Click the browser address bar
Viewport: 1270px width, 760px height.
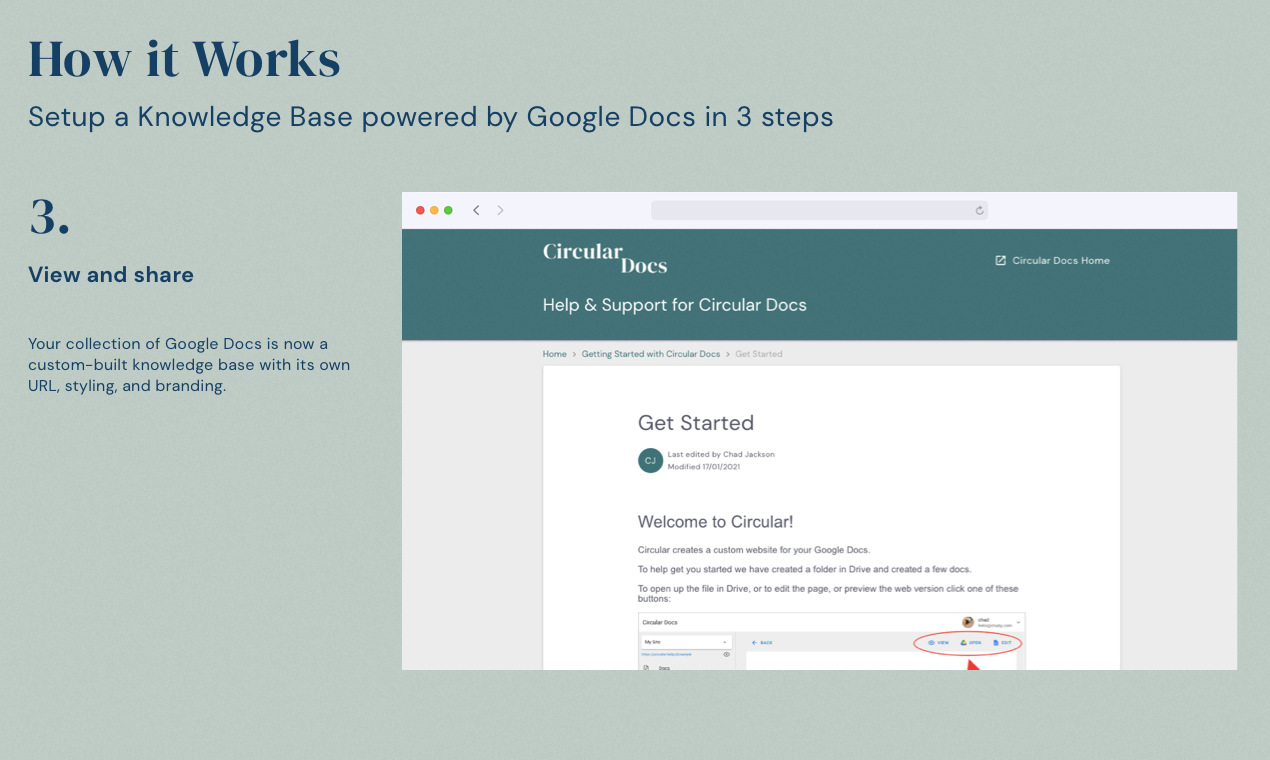tap(820, 210)
